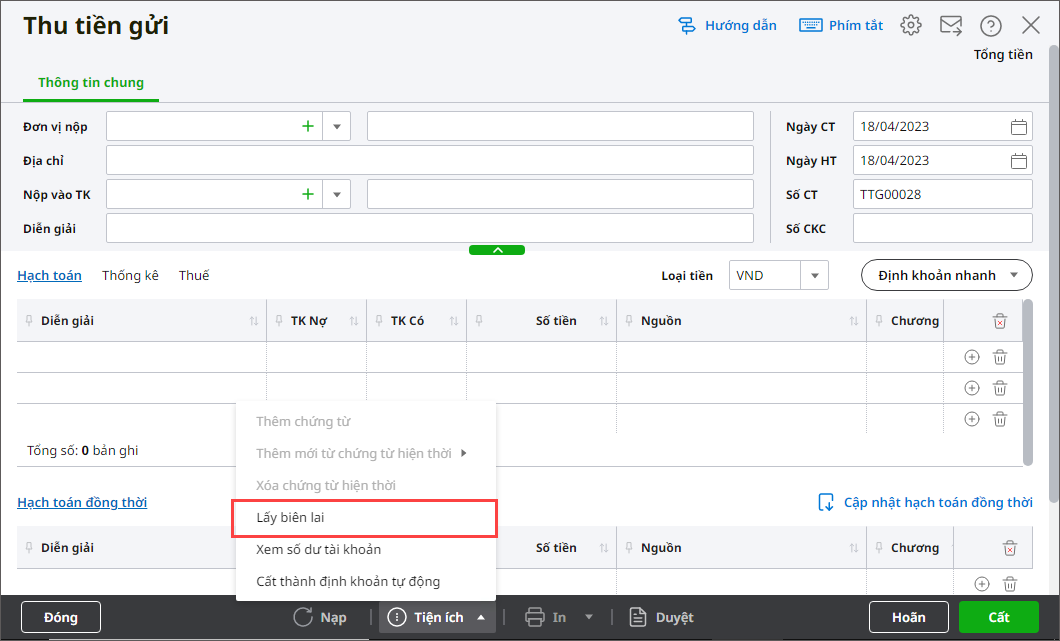This screenshot has width=1060, height=641.
Task: Edit the Số CT field TTG00028
Action: tap(942, 195)
